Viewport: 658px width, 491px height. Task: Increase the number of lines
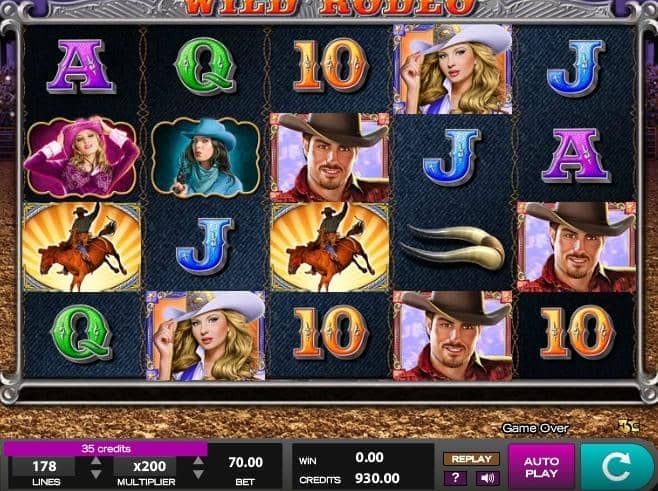coord(96,461)
